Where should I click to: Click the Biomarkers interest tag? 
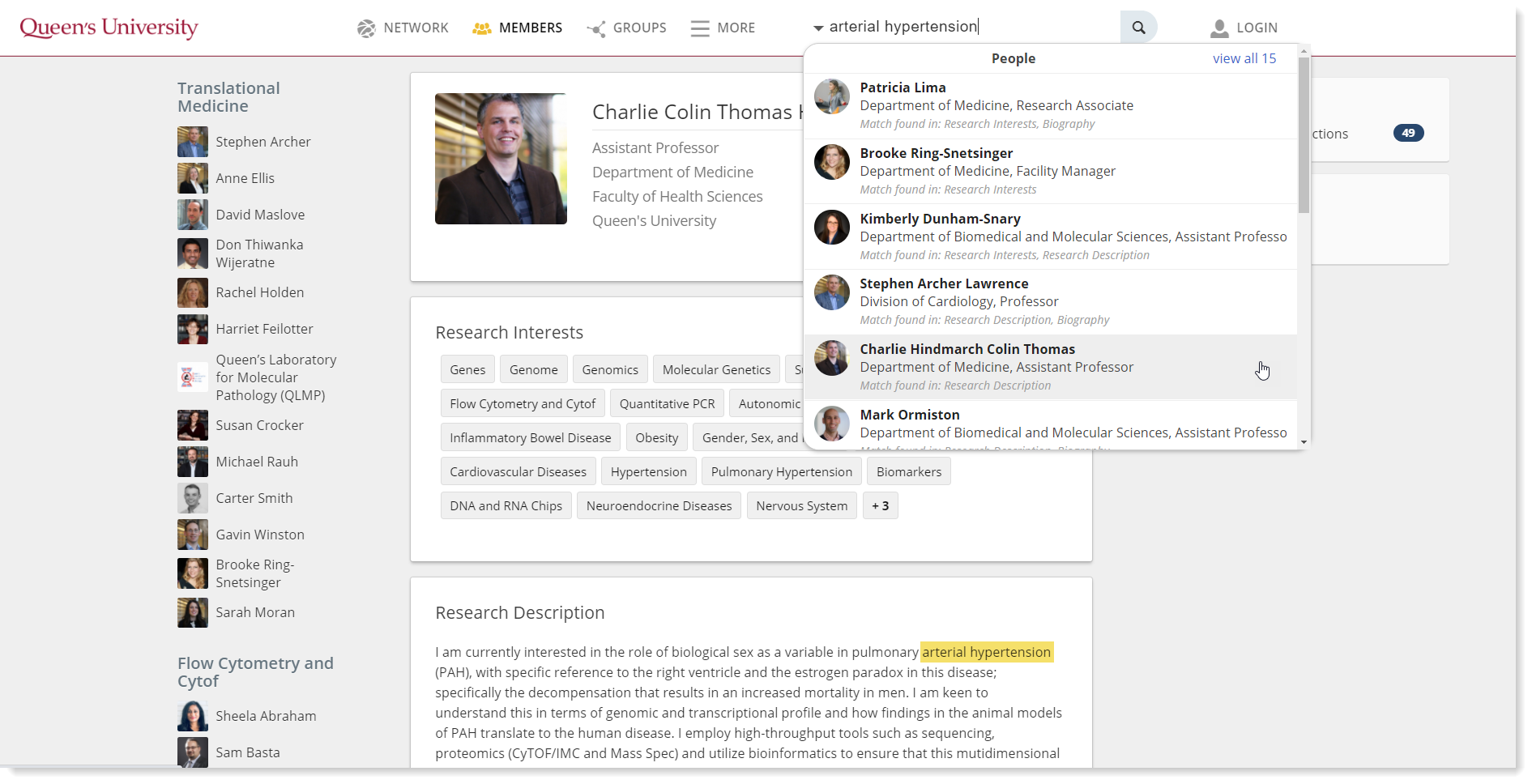[x=908, y=472]
